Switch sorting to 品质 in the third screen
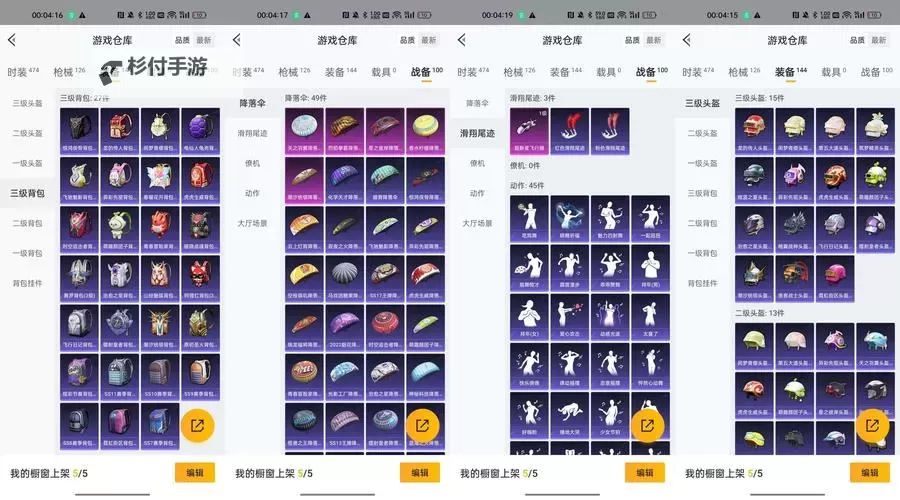Screen dimensions: 900x500 tap(632, 40)
